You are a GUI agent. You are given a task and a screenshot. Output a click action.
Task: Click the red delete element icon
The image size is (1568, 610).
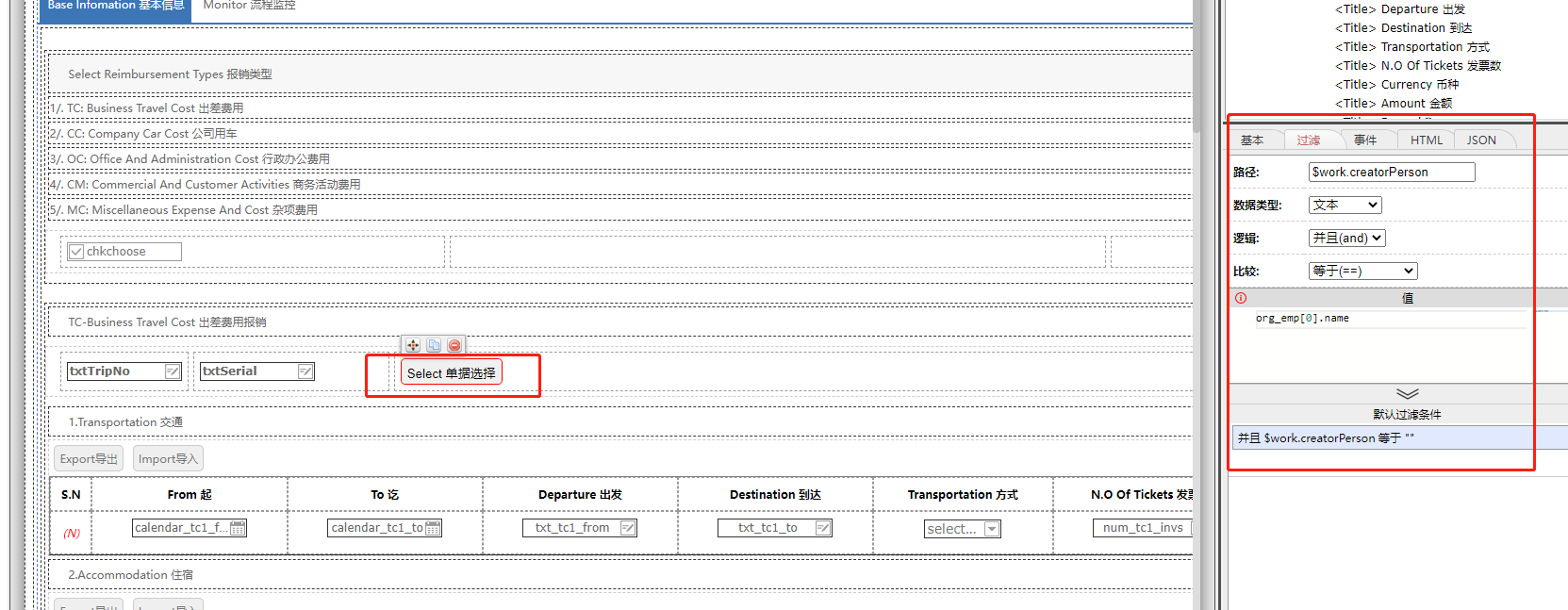(x=454, y=345)
